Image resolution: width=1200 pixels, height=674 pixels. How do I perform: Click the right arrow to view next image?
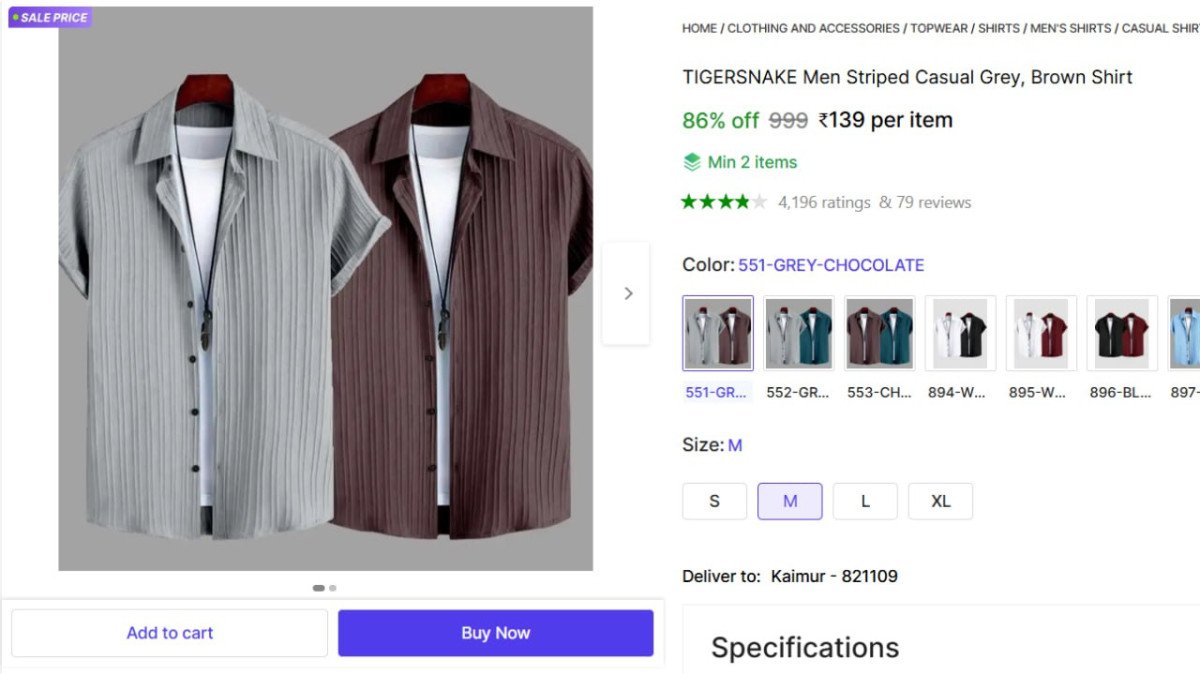[628, 292]
